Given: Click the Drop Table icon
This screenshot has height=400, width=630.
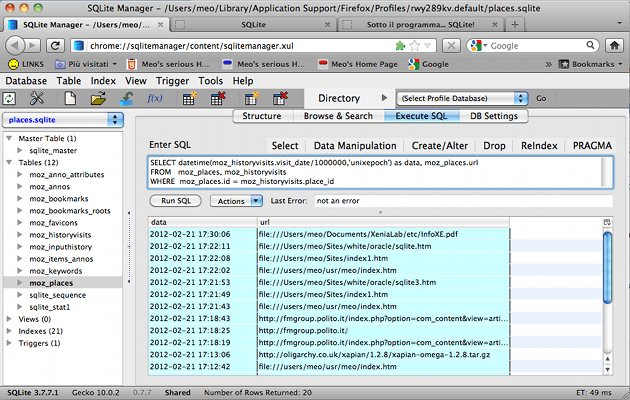Looking at the screenshot, I should tap(218, 98).
